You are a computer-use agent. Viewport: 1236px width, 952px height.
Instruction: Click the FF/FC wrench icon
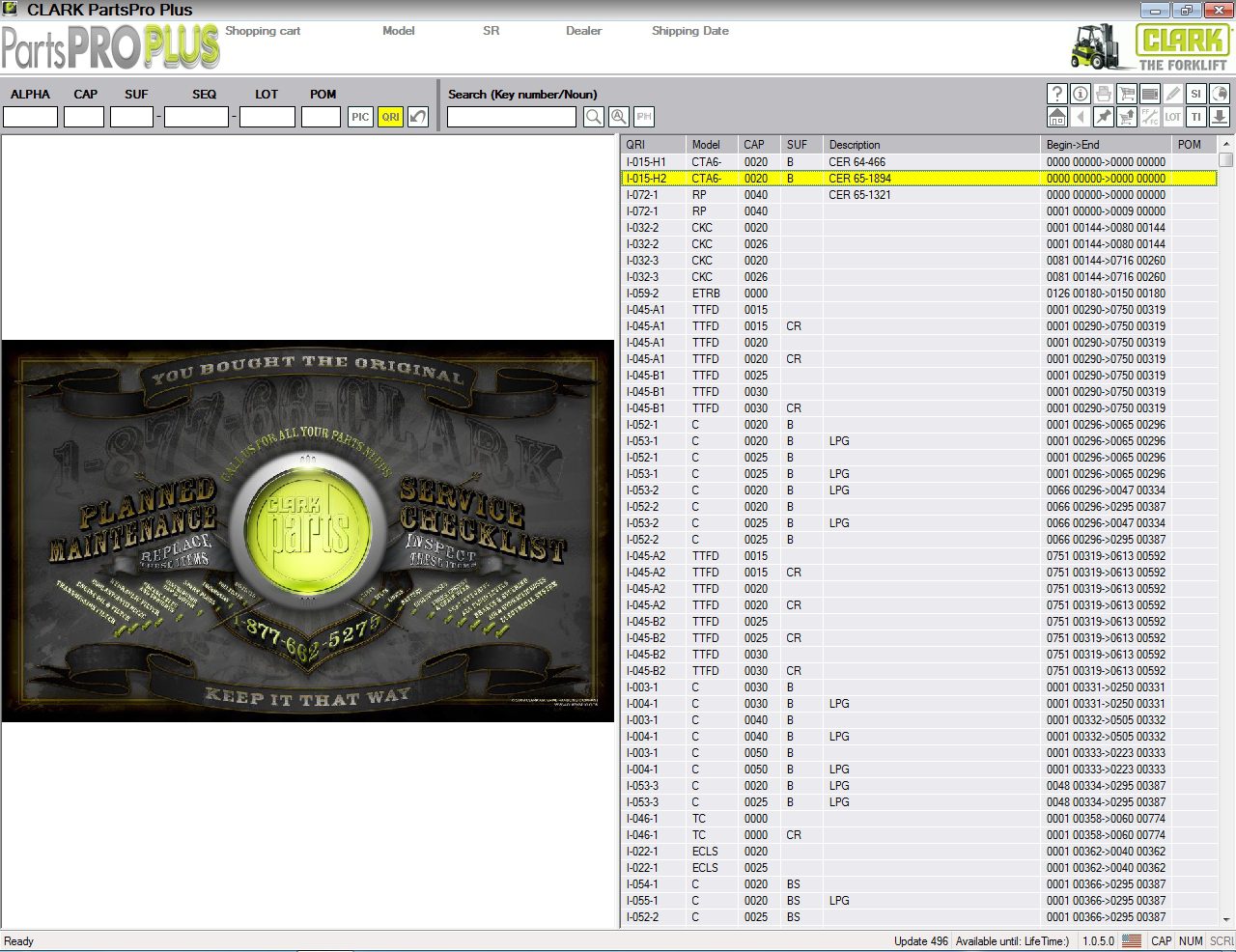[1150, 117]
